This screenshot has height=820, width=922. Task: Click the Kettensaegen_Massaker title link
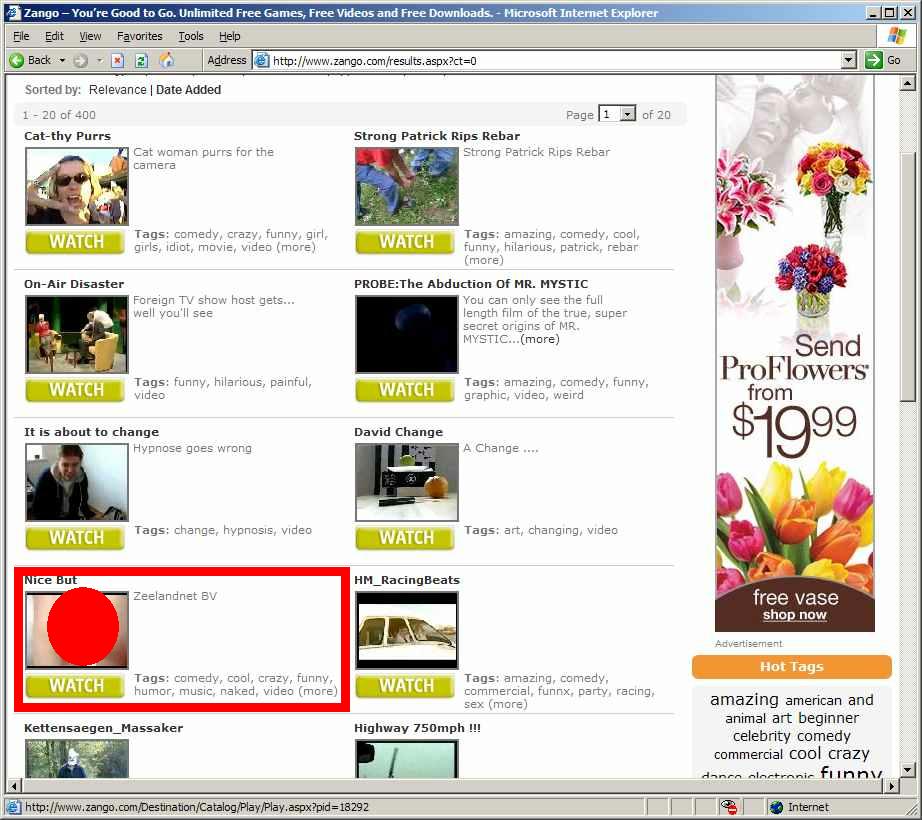[x=103, y=728]
